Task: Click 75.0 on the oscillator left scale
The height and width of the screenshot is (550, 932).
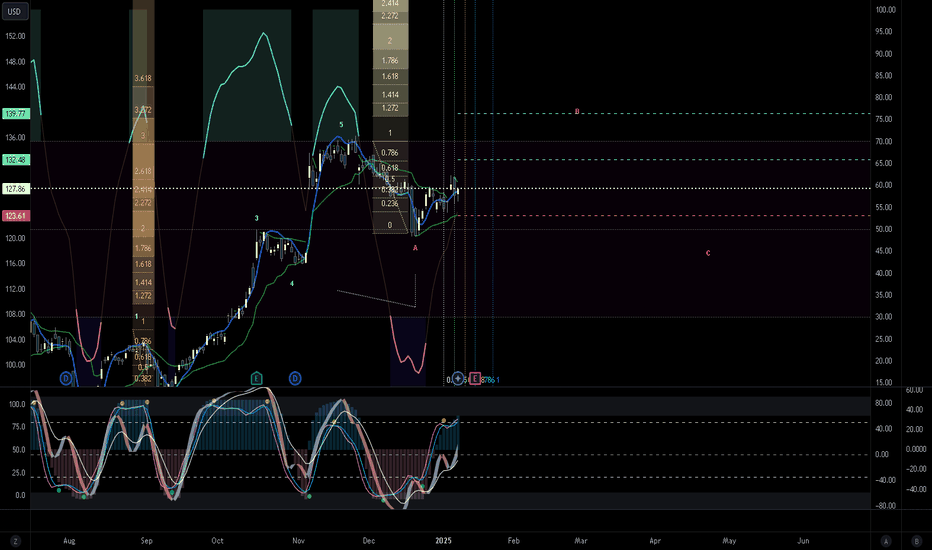Action: coord(18,427)
